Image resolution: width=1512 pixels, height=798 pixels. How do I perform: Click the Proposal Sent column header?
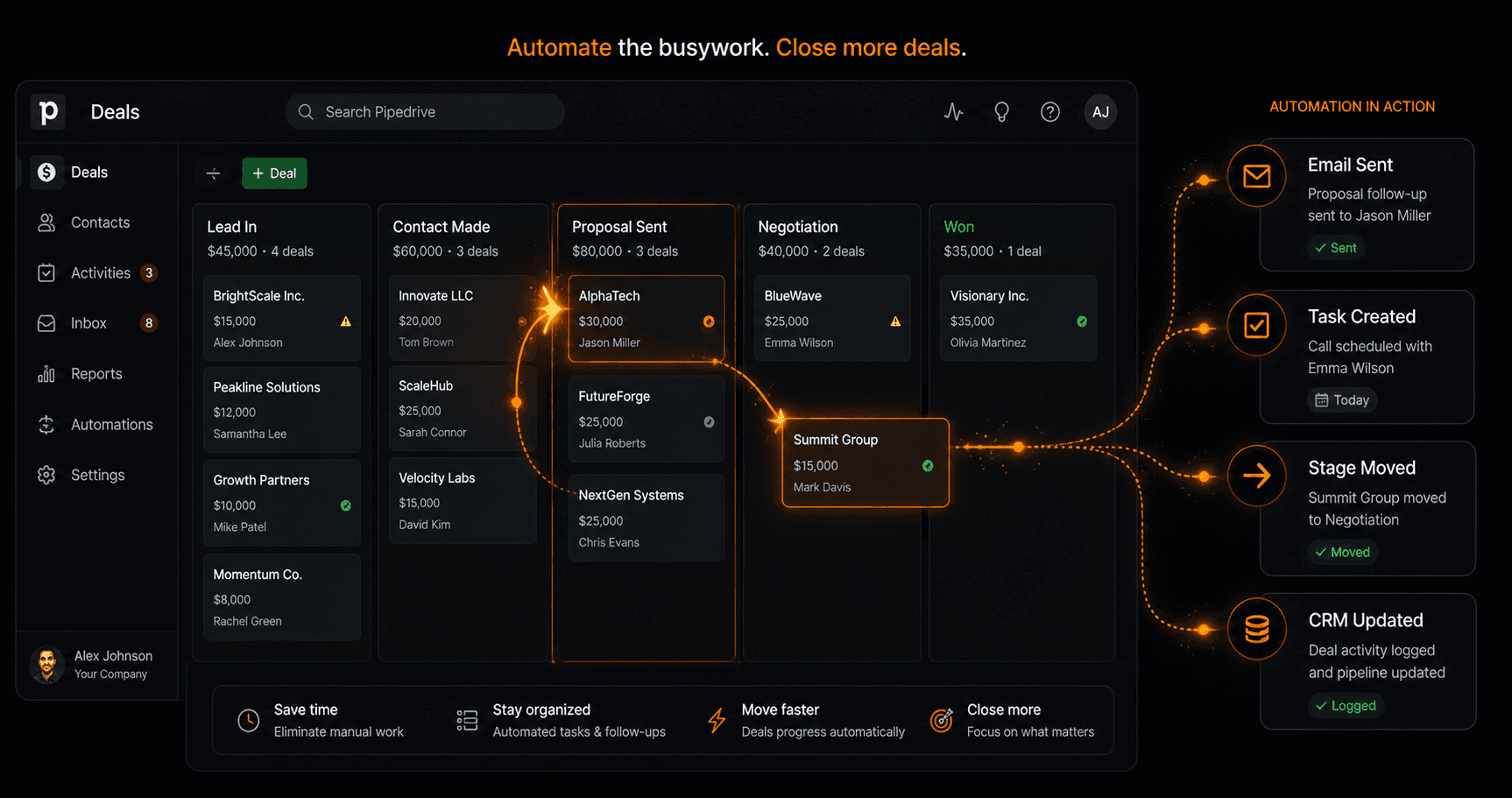point(619,227)
